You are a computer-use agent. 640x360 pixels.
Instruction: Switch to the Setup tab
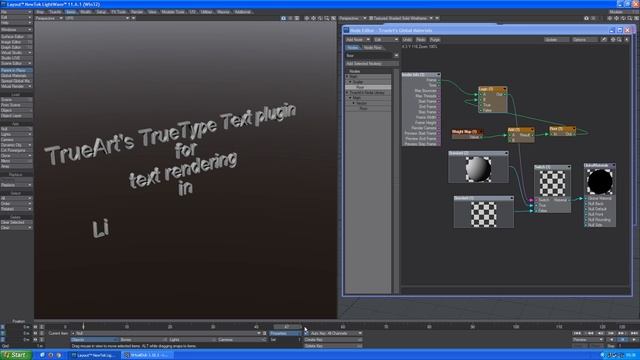pos(101,12)
